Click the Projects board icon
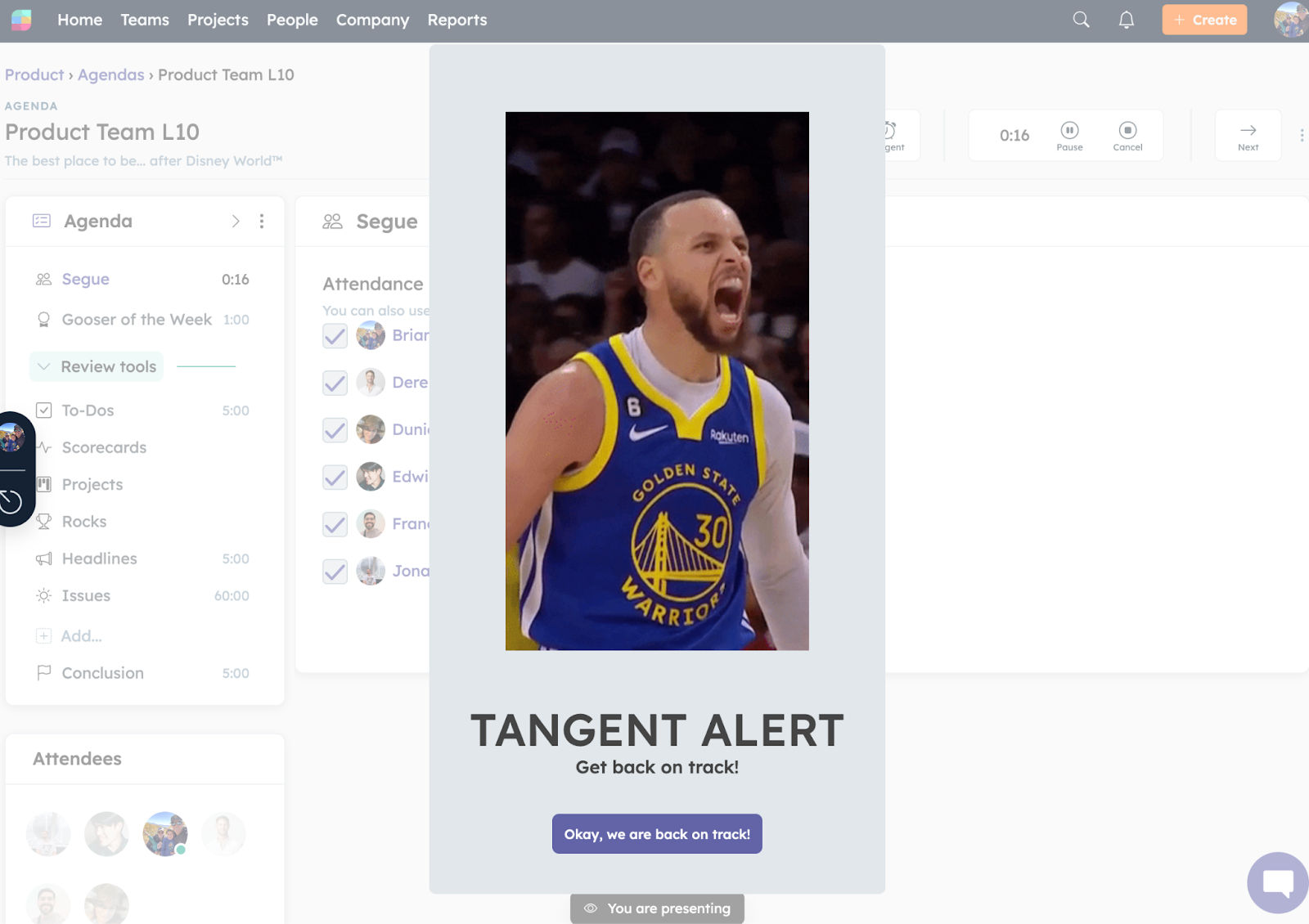The height and width of the screenshot is (924, 1309). pos(44,484)
